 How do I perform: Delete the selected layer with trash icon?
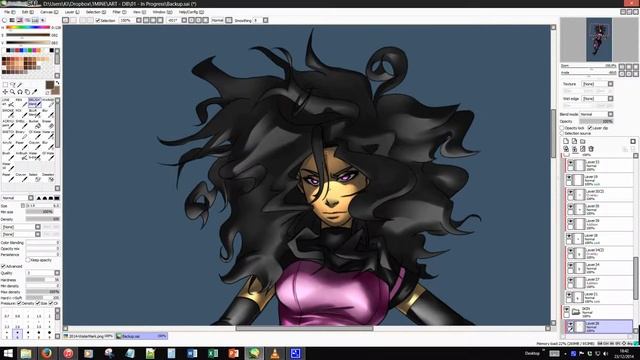click(x=591, y=149)
